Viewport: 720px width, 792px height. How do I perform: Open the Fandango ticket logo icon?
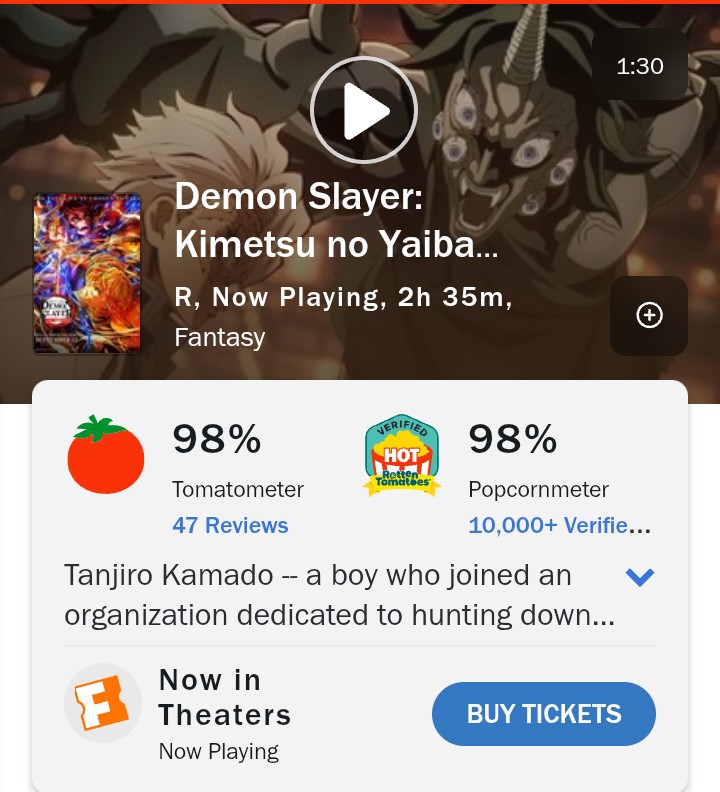[x=103, y=703]
